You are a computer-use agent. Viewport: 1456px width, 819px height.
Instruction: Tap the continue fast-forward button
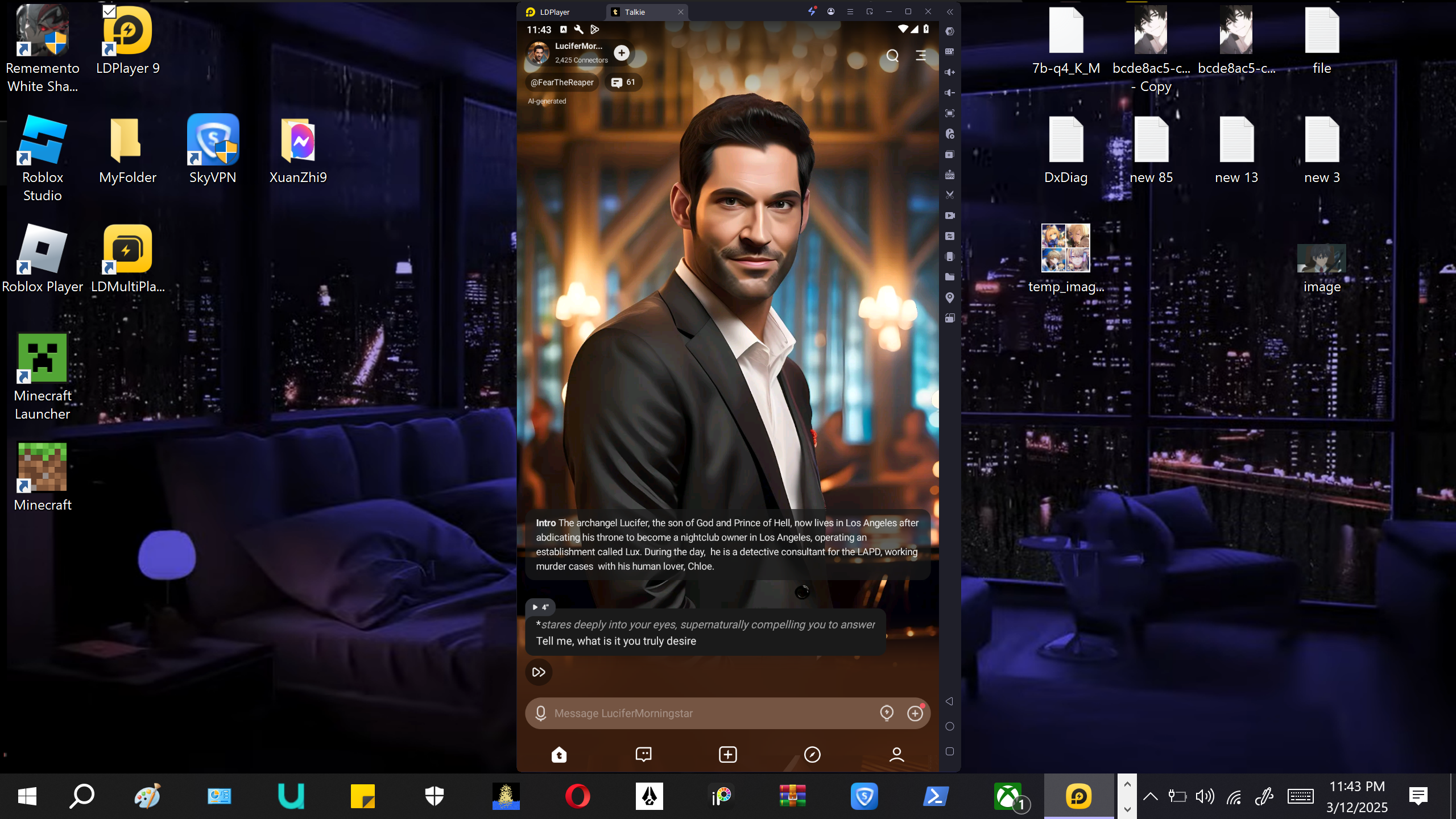click(x=539, y=672)
